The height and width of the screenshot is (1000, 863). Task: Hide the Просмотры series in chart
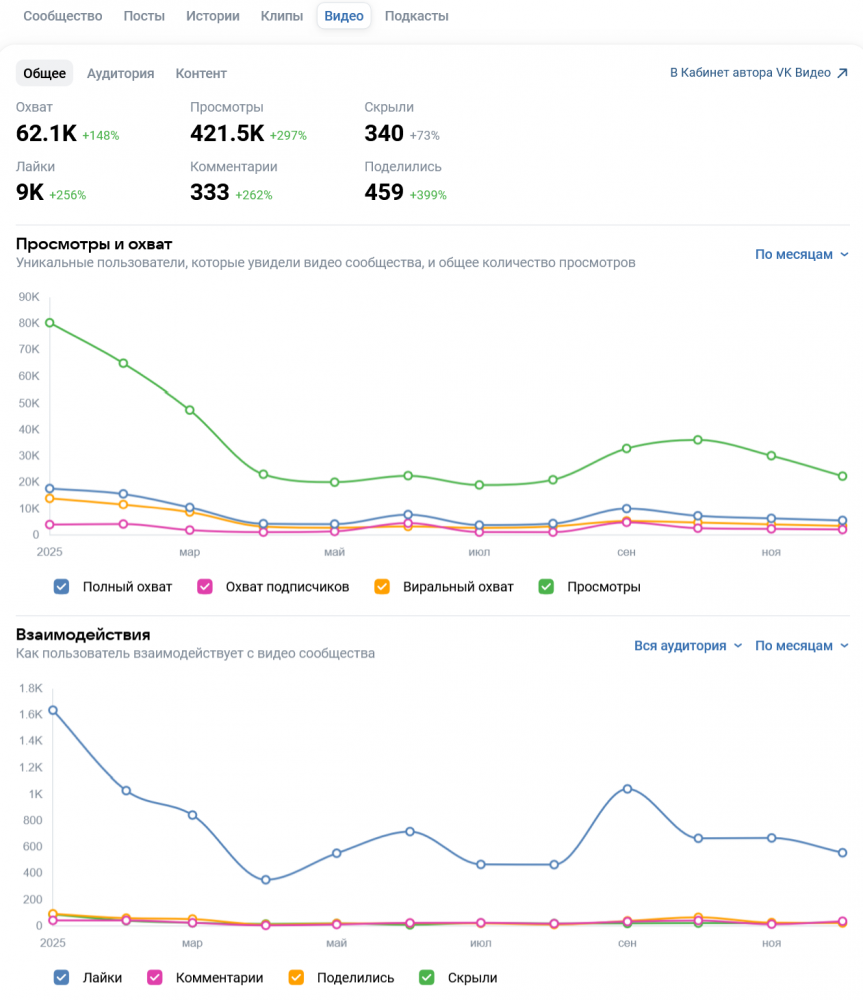tap(546, 587)
